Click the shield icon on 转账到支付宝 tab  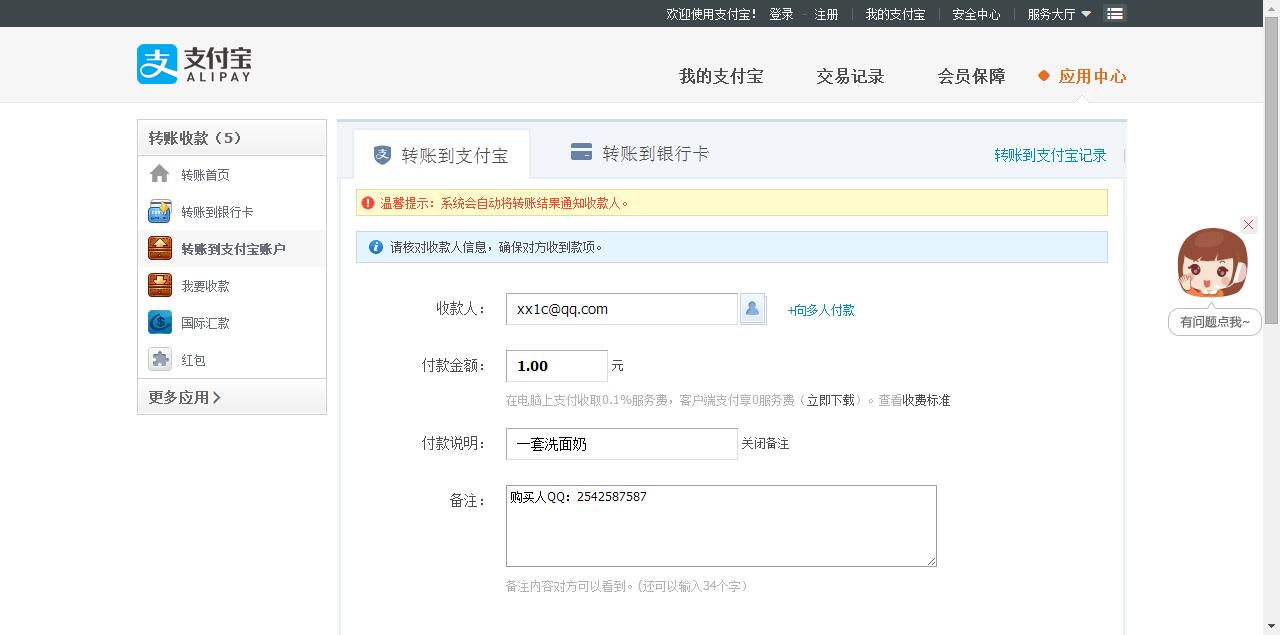(382, 155)
